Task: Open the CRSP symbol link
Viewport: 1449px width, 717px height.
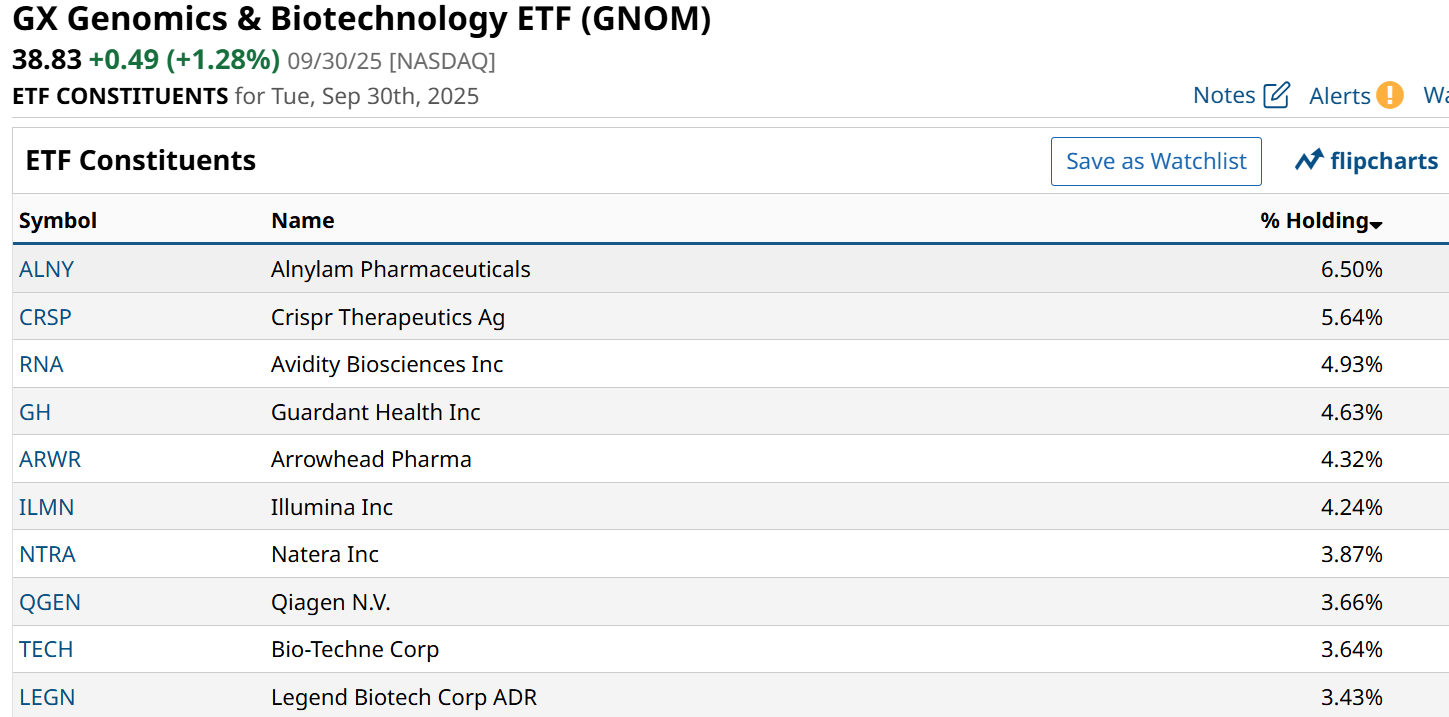Action: tap(45, 317)
